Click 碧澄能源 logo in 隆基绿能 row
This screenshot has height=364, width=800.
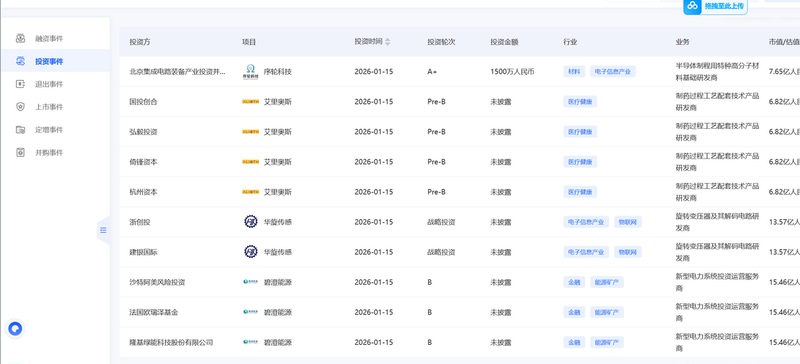tap(251, 342)
